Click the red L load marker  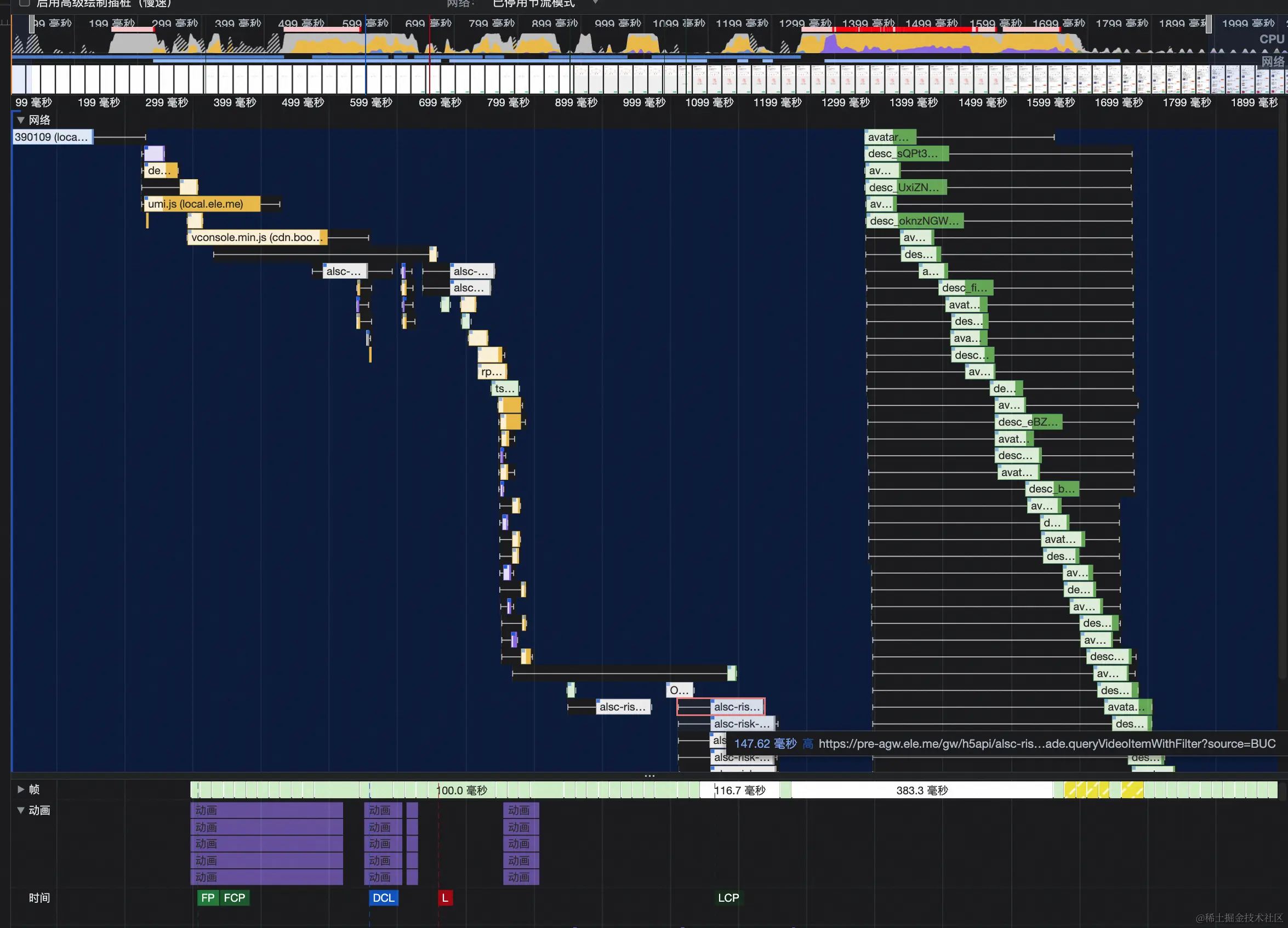coord(445,898)
